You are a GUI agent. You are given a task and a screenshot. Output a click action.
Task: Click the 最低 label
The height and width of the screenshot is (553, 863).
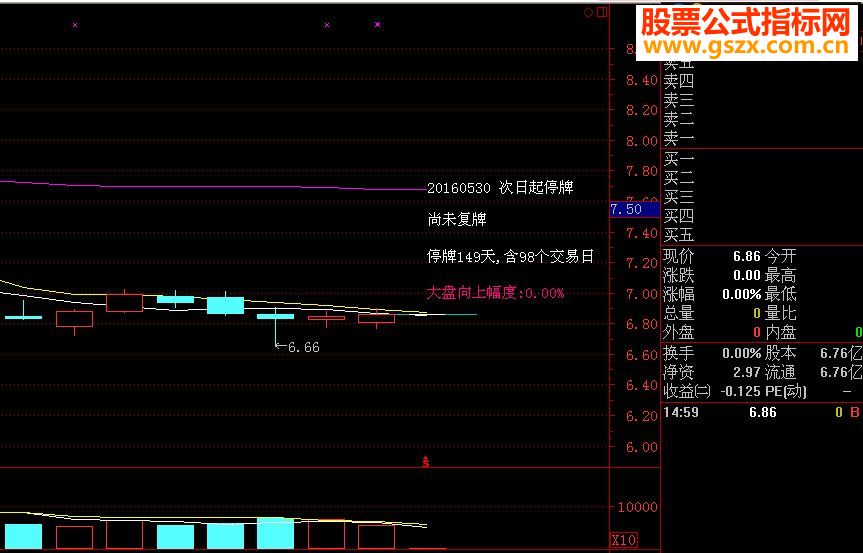[780, 294]
